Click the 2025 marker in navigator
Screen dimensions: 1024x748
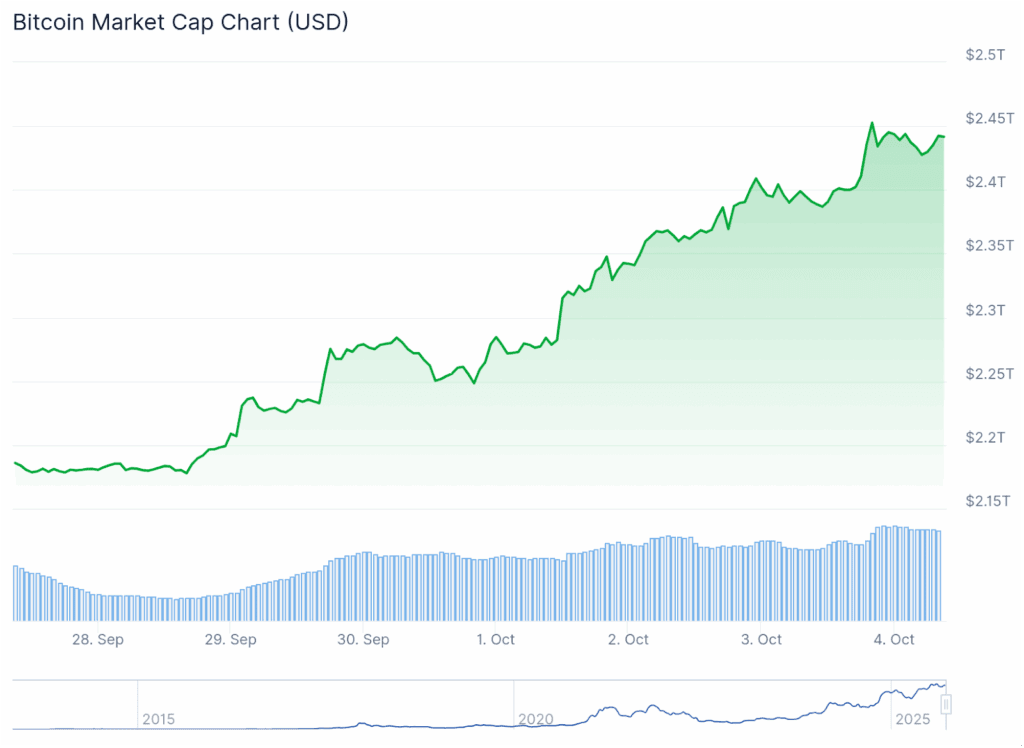point(912,719)
